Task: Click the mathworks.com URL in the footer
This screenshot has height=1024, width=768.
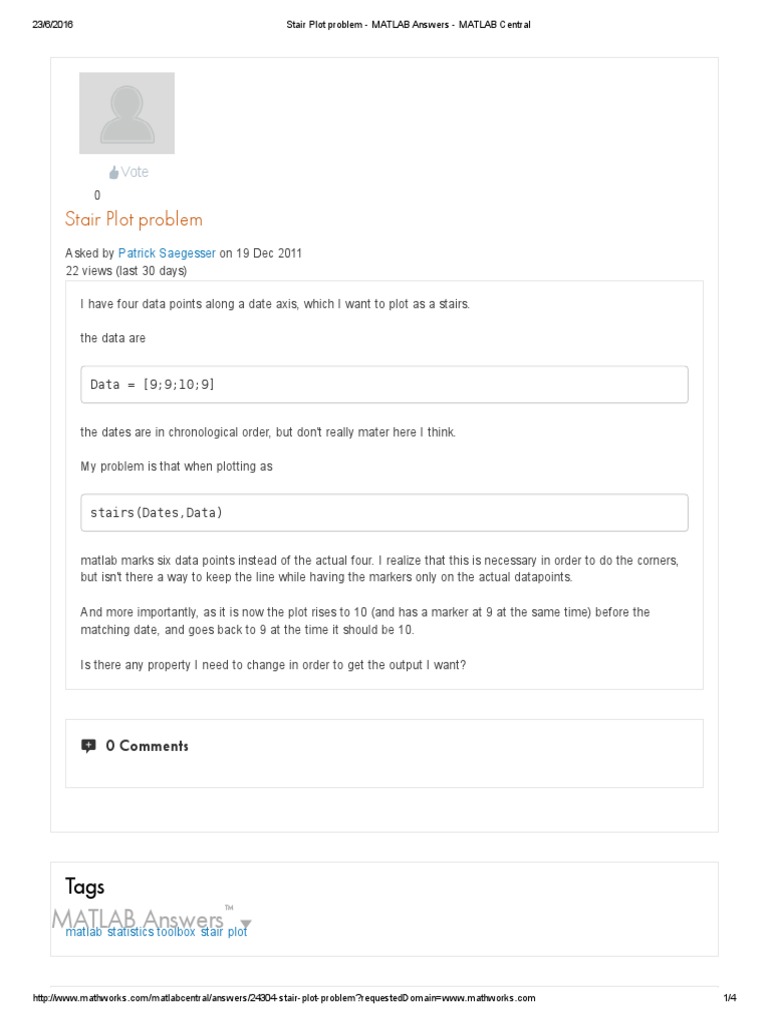Action: pyautogui.click(x=285, y=998)
